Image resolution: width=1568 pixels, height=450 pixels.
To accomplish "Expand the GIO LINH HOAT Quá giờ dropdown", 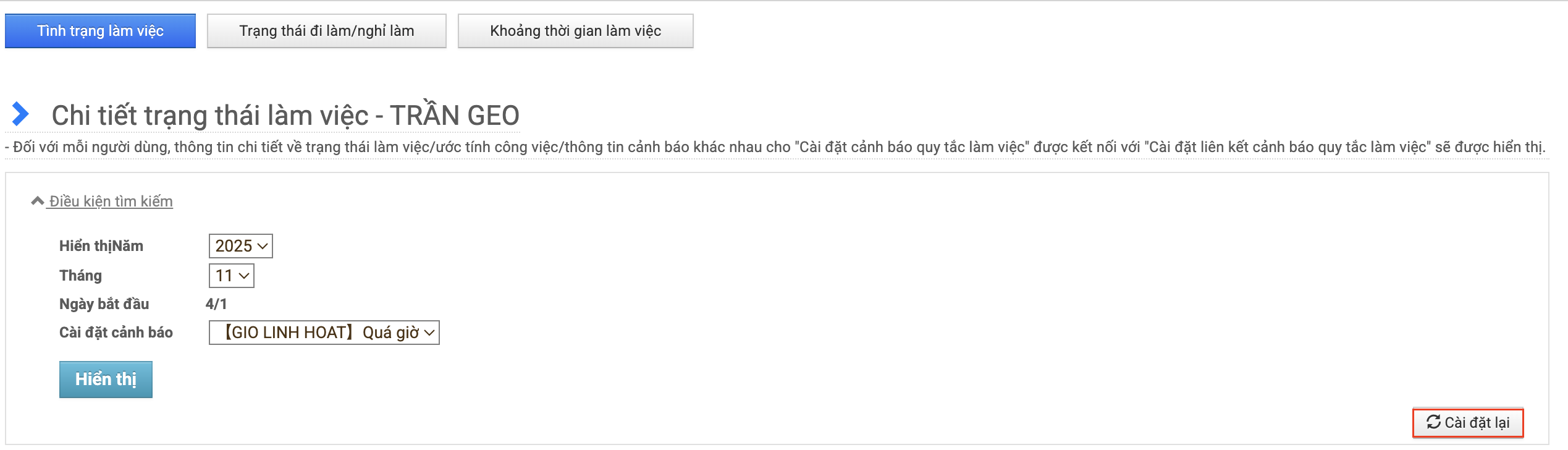I will pos(324,333).
